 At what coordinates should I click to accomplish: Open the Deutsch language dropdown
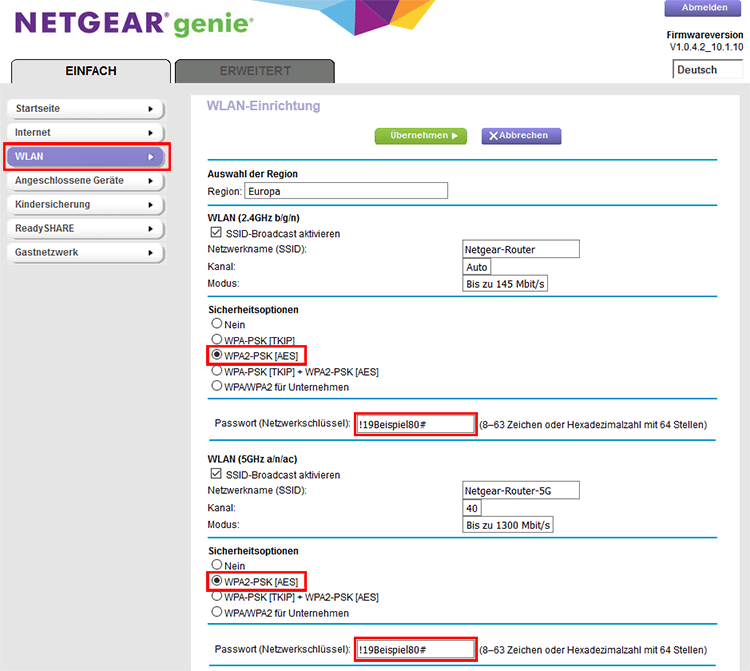tap(708, 70)
